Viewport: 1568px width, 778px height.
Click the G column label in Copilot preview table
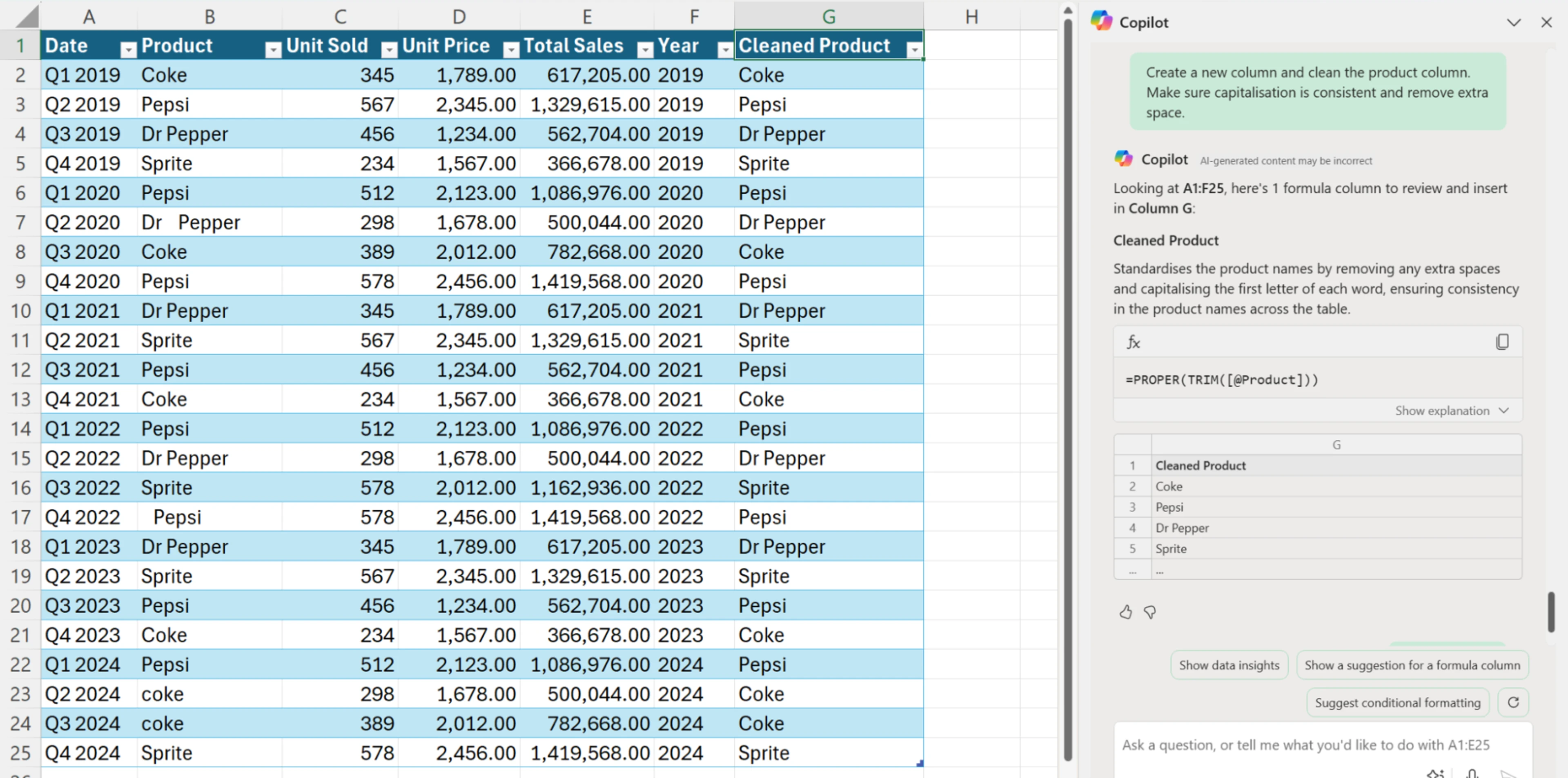coord(1336,445)
